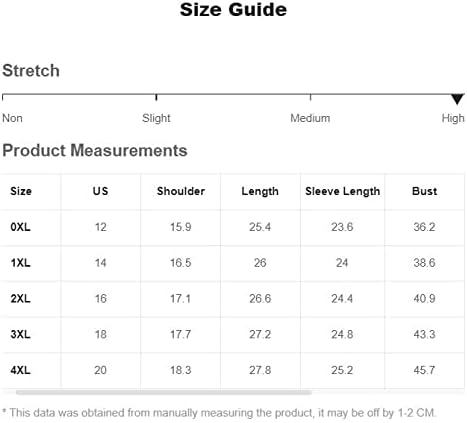Click the 0XL size row label
Screen dimensions: 467x423
pyautogui.click(x=20, y=227)
